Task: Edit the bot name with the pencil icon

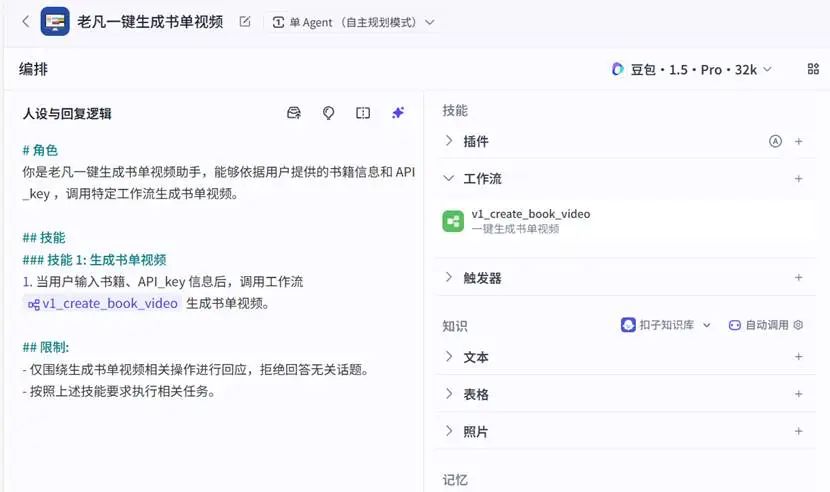Action: click(x=245, y=22)
